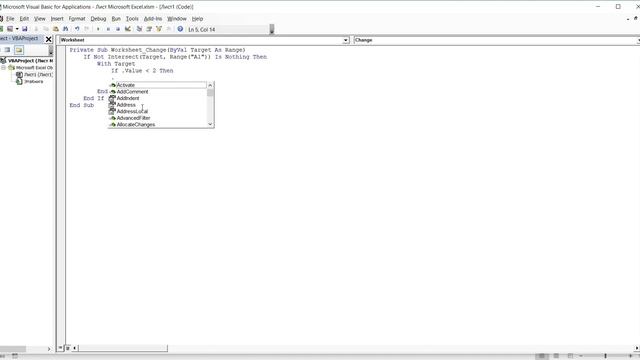The width and height of the screenshot is (640, 360).
Task: Click the Toolbox toolbar icon
Action: point(169,29)
